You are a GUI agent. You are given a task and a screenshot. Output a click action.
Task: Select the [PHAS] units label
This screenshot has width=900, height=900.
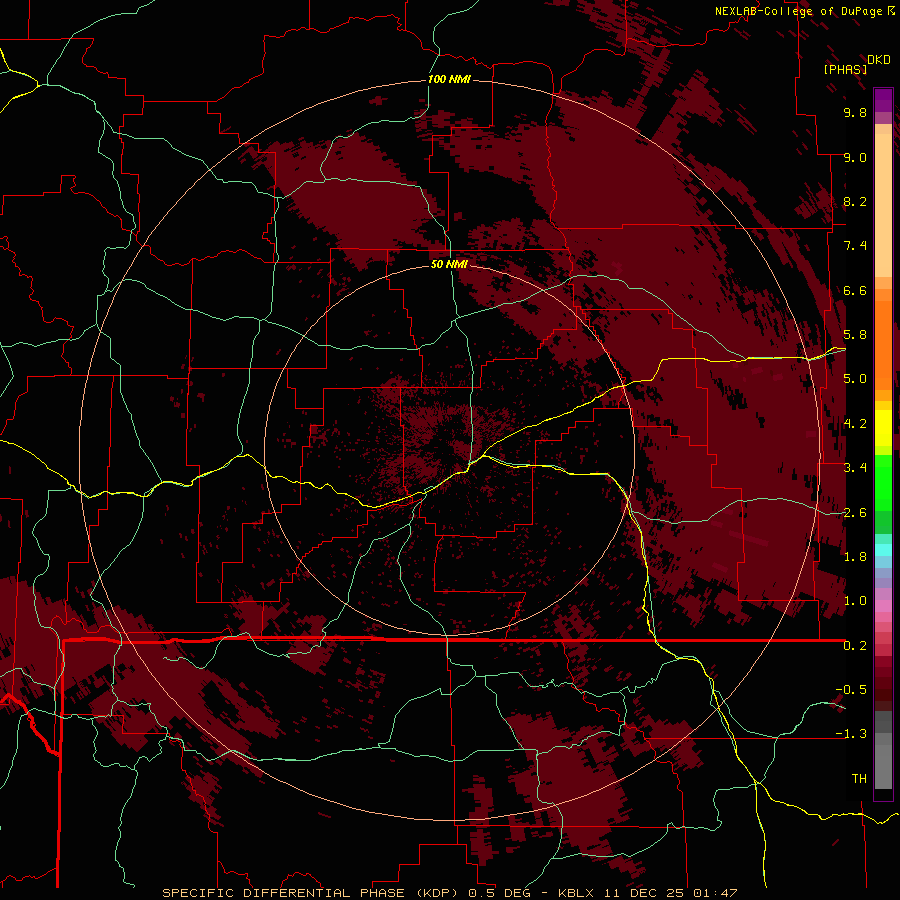[x=845, y=69]
